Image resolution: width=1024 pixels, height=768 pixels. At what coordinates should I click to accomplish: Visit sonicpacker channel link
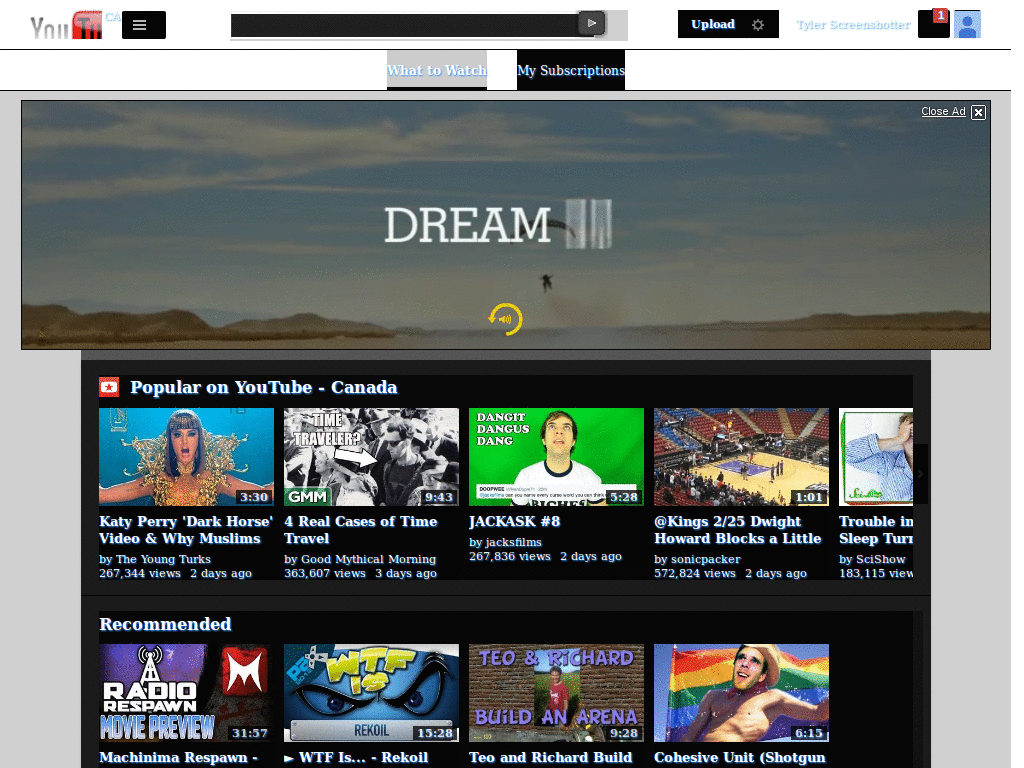(706, 559)
